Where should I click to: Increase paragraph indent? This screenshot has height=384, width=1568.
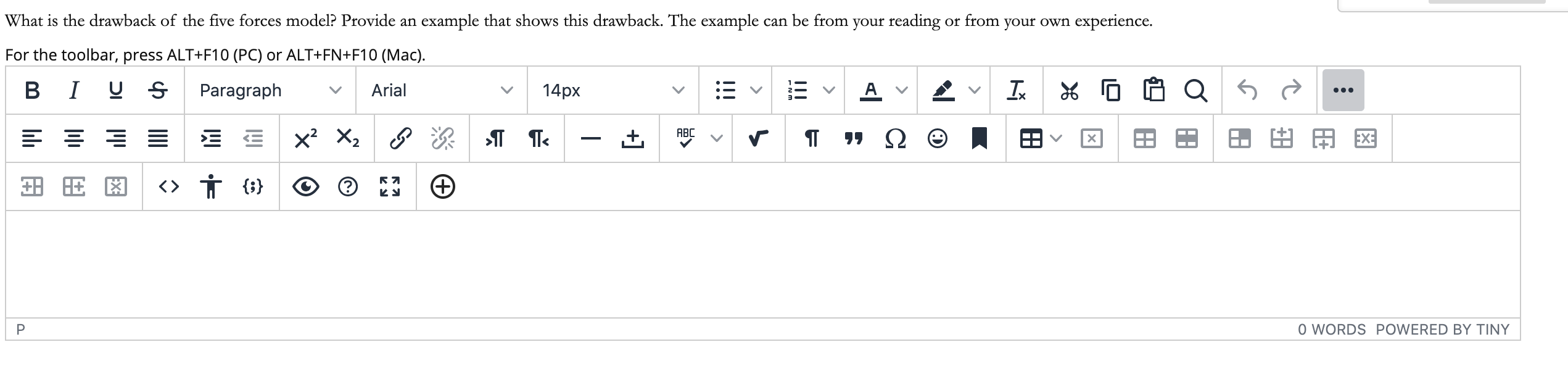pos(211,138)
